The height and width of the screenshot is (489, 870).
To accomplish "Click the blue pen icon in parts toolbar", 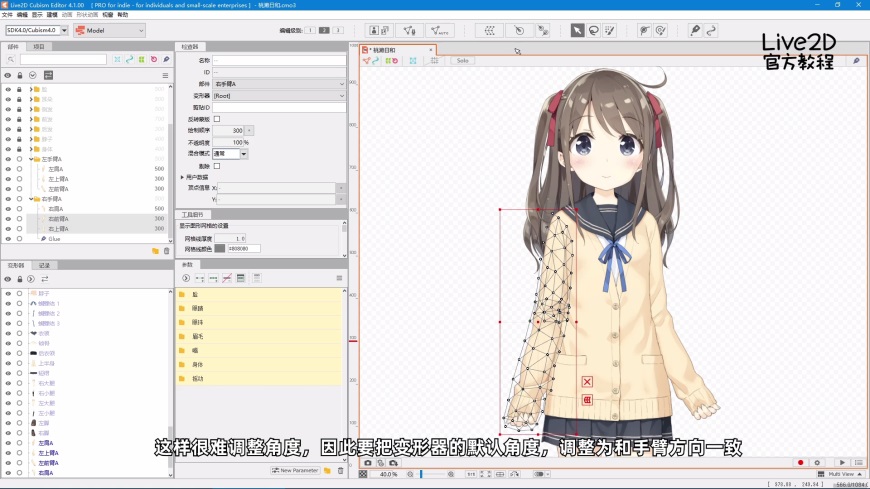I will pyautogui.click(x=166, y=59).
